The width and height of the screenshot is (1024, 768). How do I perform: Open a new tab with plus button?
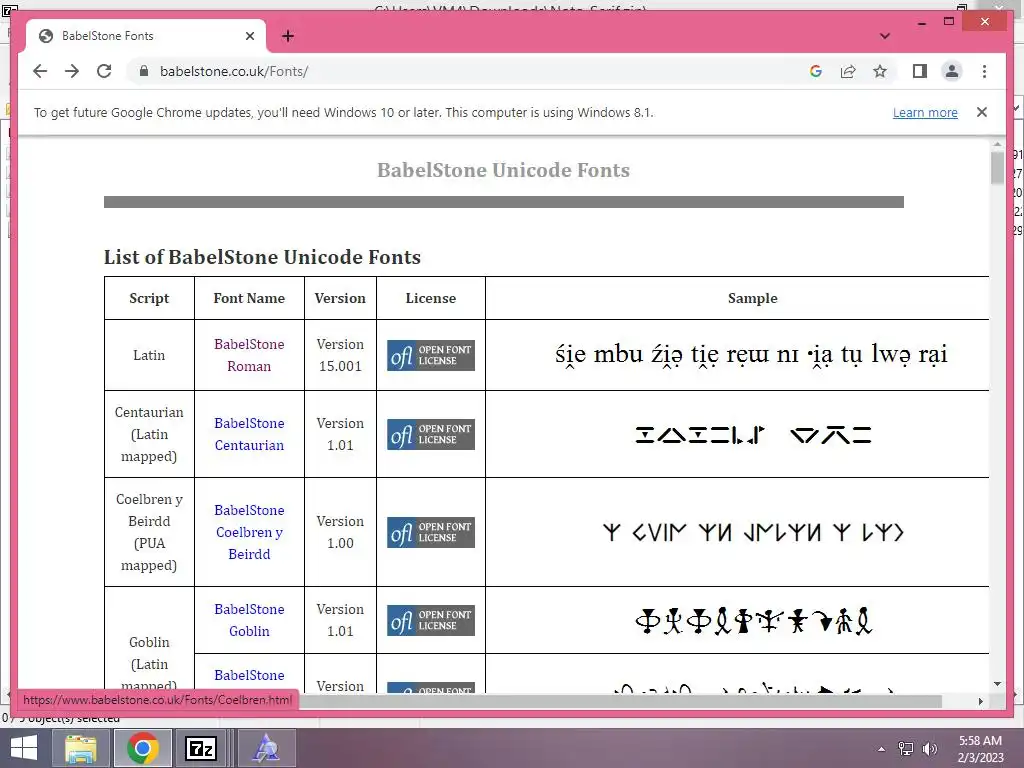click(288, 36)
